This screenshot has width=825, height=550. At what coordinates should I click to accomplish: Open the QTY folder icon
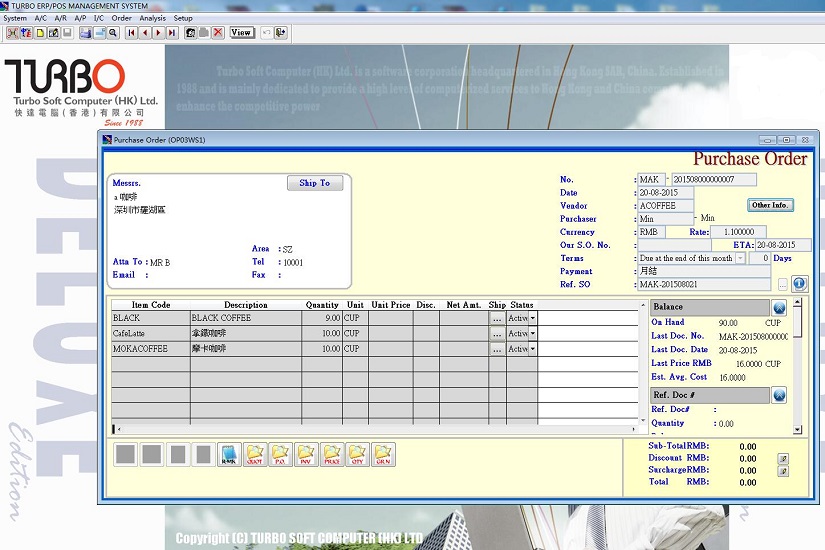pos(357,455)
